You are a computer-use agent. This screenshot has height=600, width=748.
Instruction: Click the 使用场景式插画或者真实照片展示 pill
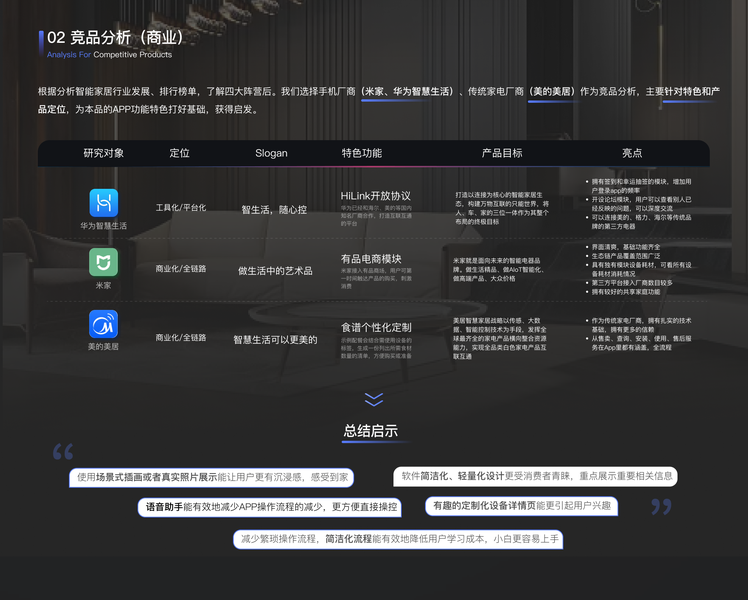click(x=211, y=477)
